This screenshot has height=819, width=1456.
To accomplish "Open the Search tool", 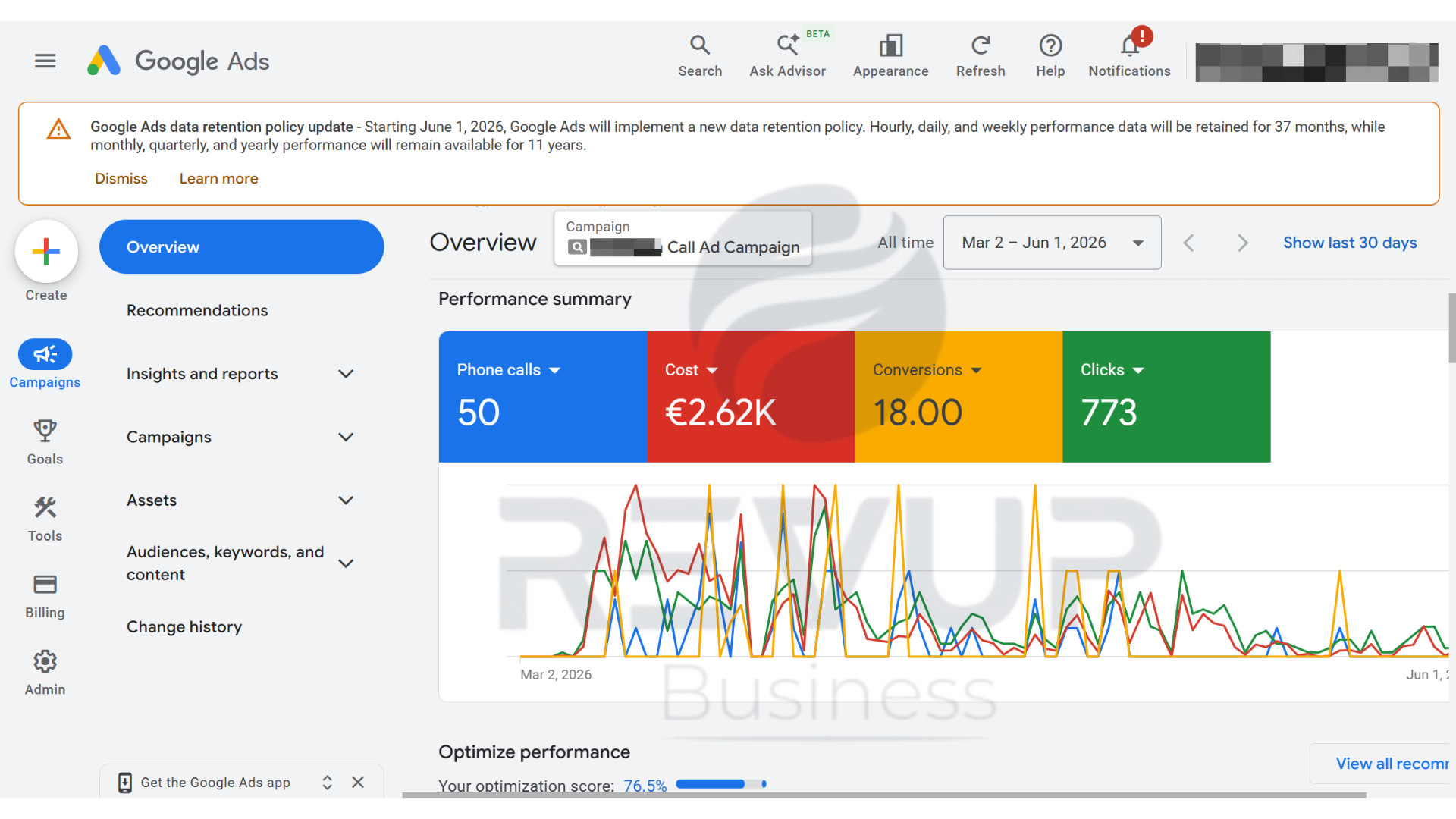I will [700, 56].
